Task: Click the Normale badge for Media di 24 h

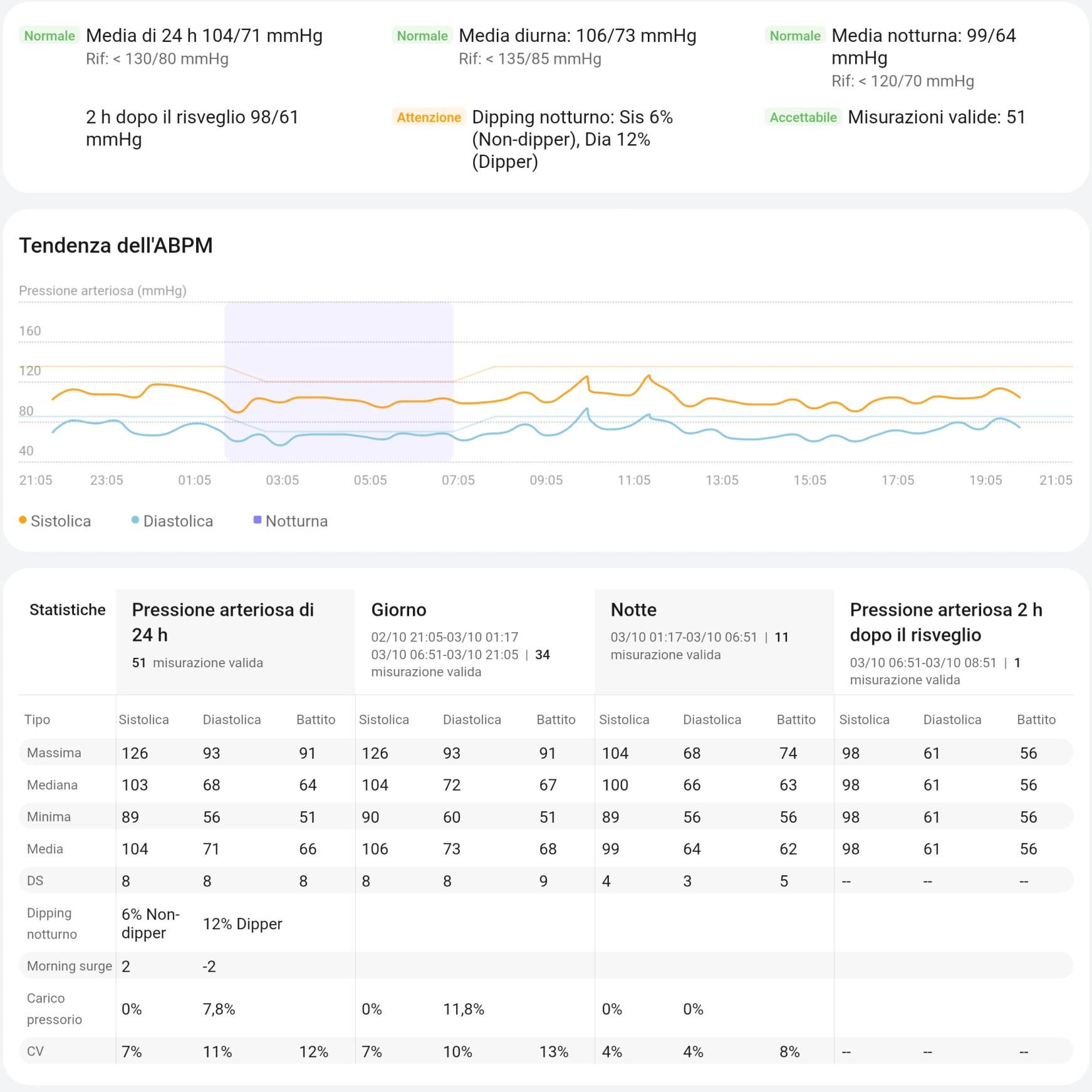Action: tap(49, 36)
